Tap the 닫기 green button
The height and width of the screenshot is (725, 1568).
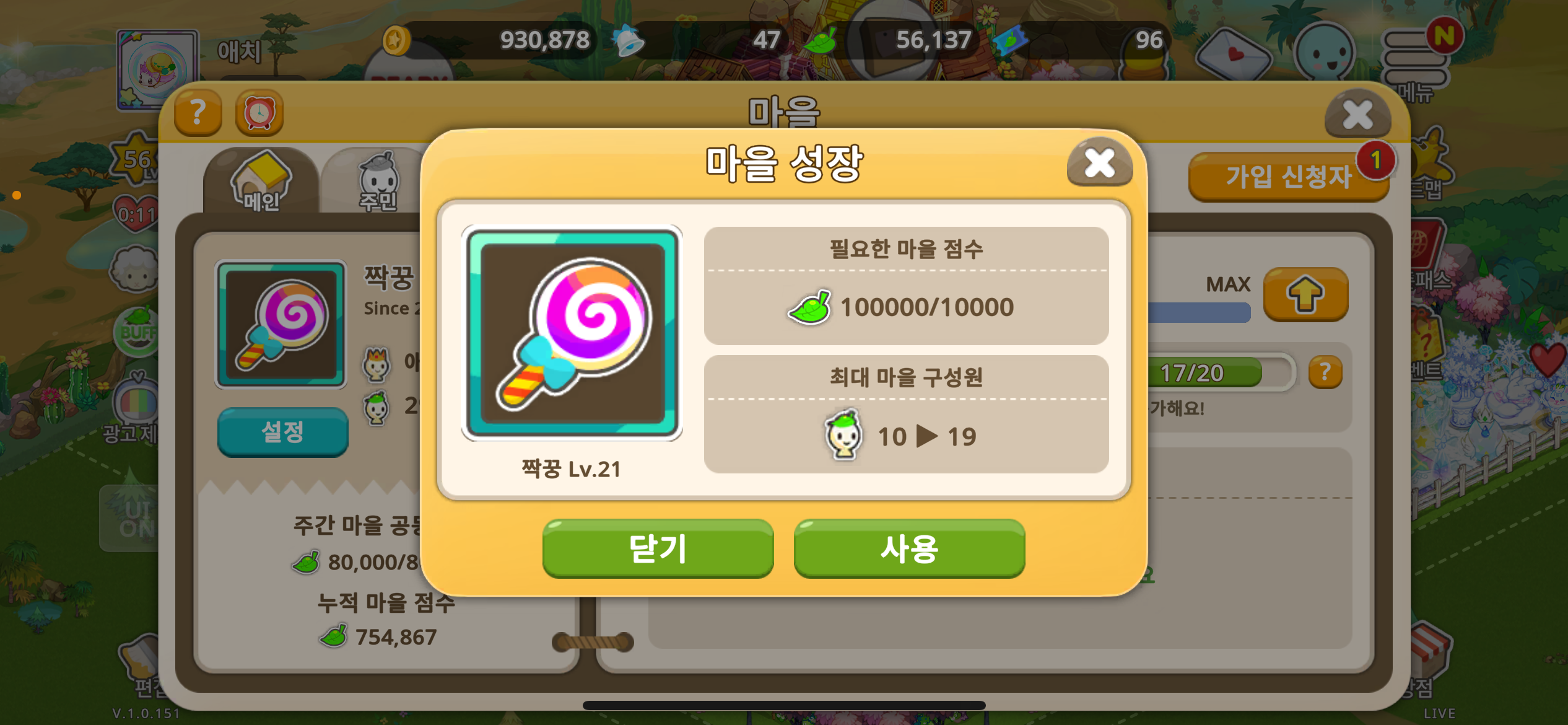click(x=658, y=548)
